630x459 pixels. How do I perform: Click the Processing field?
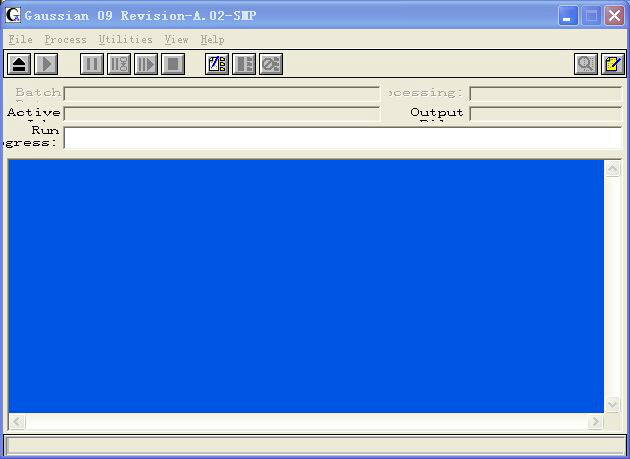pyautogui.click(x=546, y=94)
